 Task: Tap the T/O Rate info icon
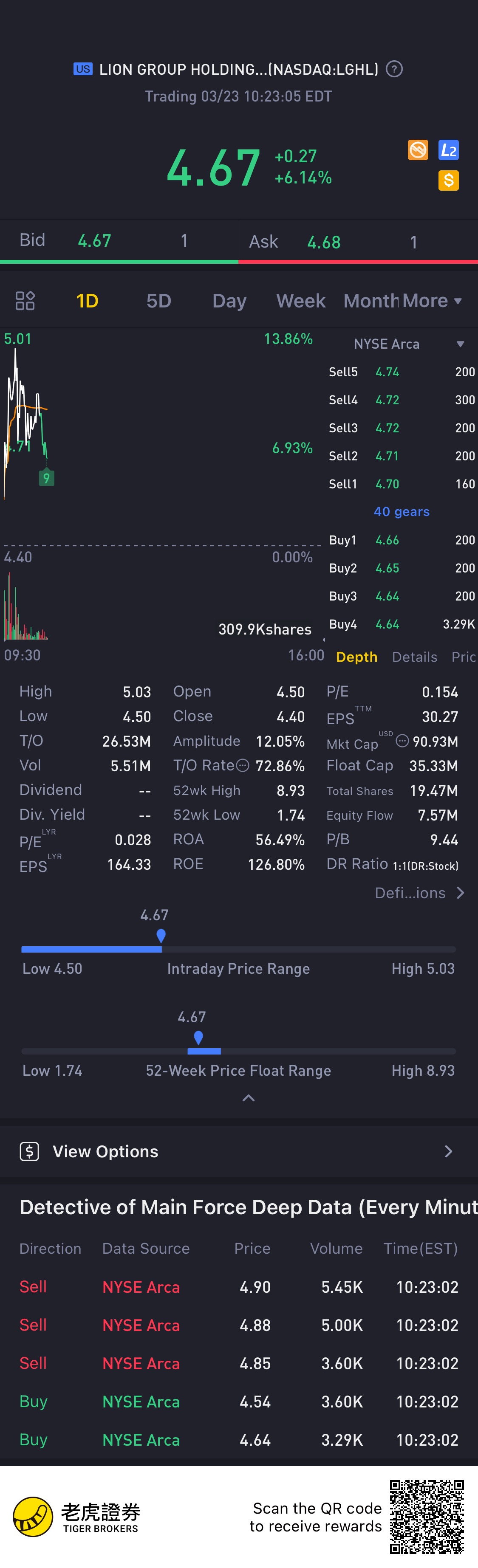pyautogui.click(x=242, y=766)
